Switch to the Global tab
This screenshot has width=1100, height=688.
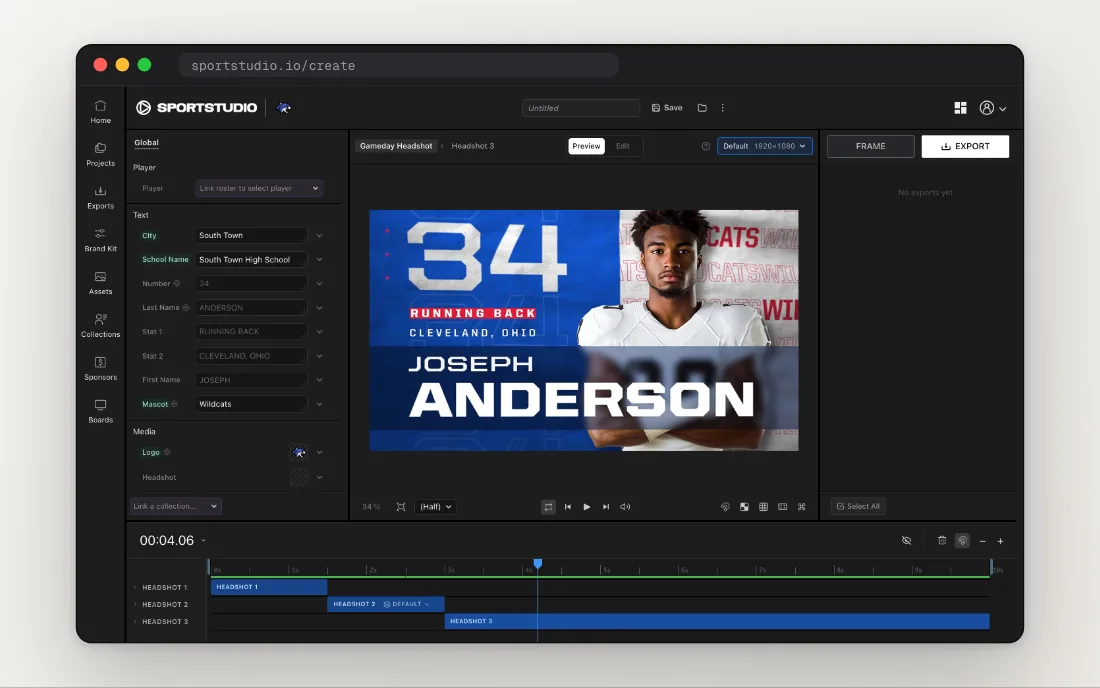click(147, 143)
